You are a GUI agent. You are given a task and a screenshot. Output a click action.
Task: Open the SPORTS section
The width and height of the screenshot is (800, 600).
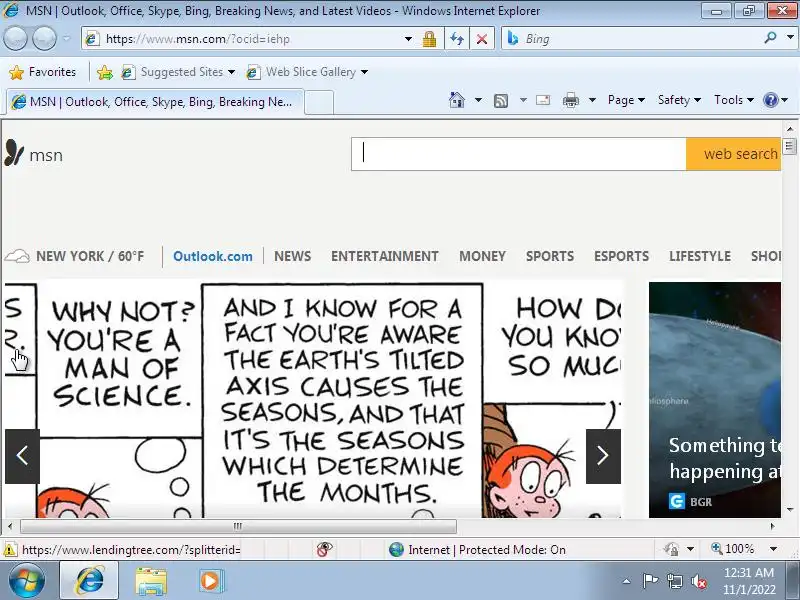click(550, 256)
